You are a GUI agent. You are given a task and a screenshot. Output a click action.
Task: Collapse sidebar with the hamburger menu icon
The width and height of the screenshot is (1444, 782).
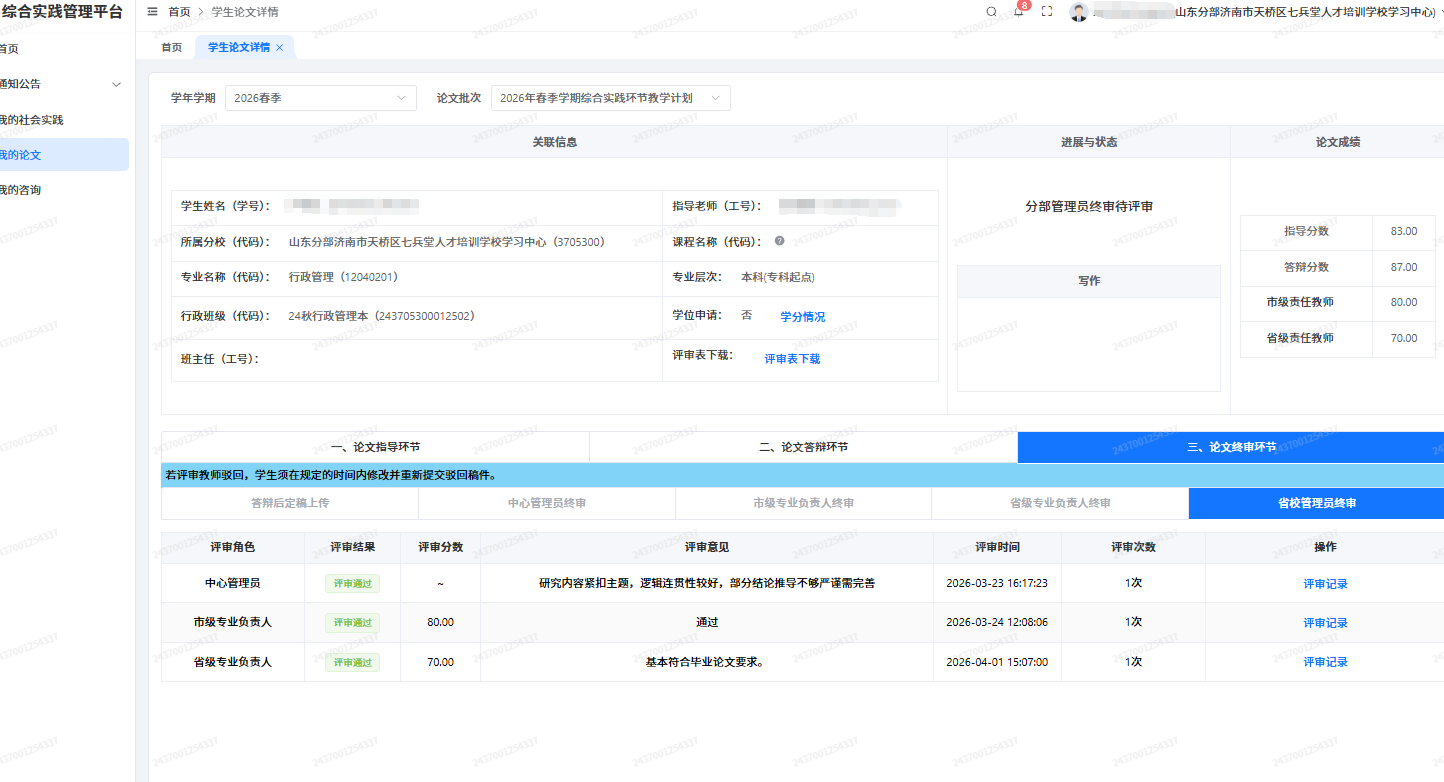click(152, 12)
